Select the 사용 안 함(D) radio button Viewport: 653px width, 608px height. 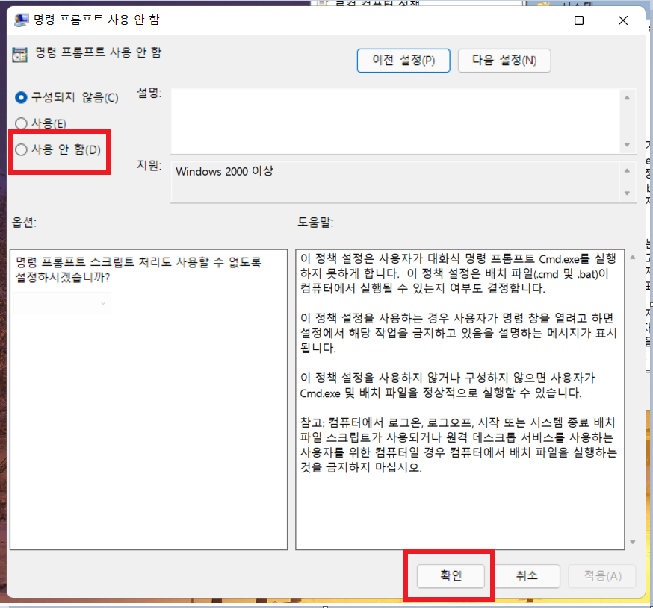(x=58, y=150)
